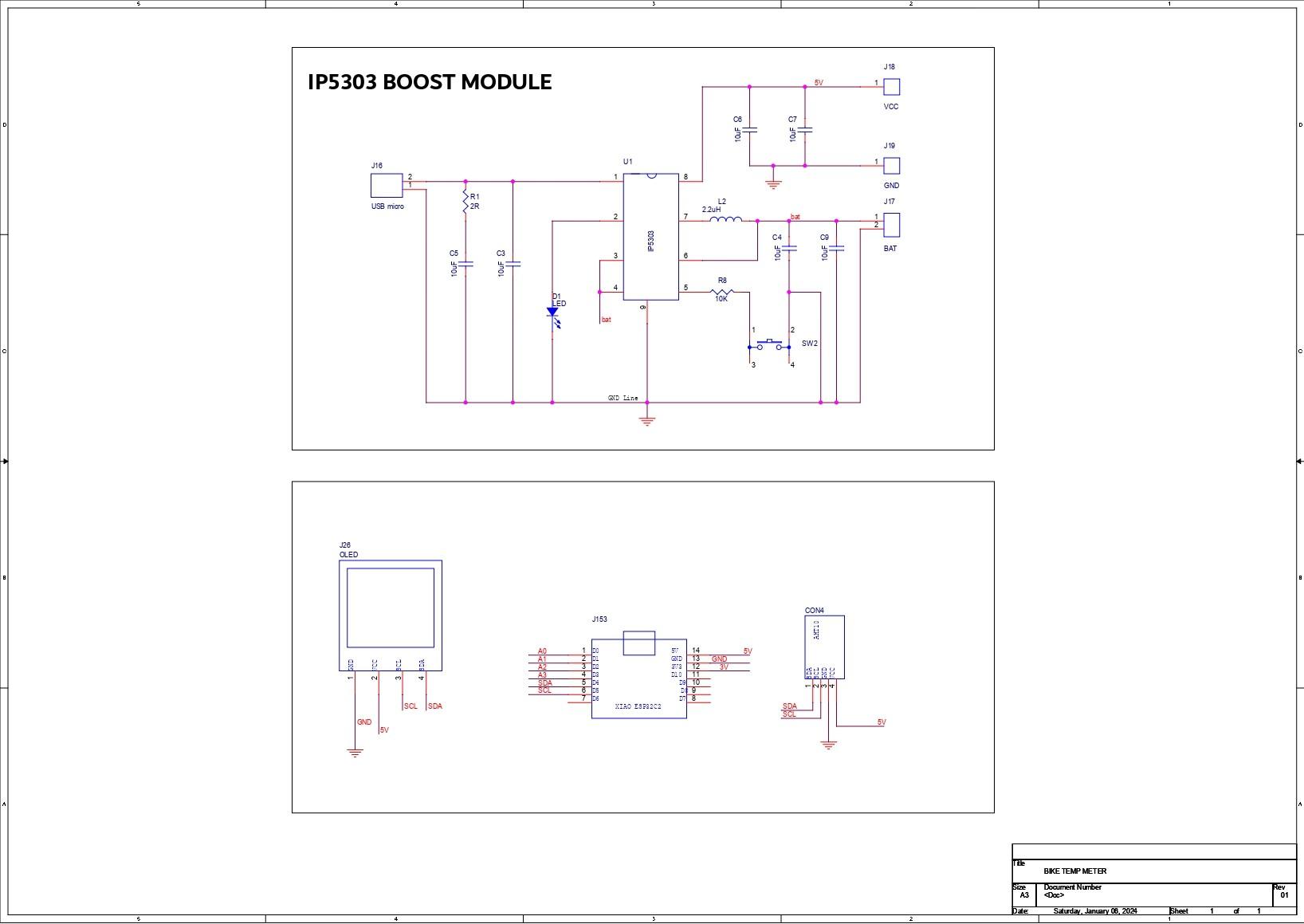The height and width of the screenshot is (924, 1304).
Task: Click ground symbol below C6 and C7
Action: click(x=773, y=183)
